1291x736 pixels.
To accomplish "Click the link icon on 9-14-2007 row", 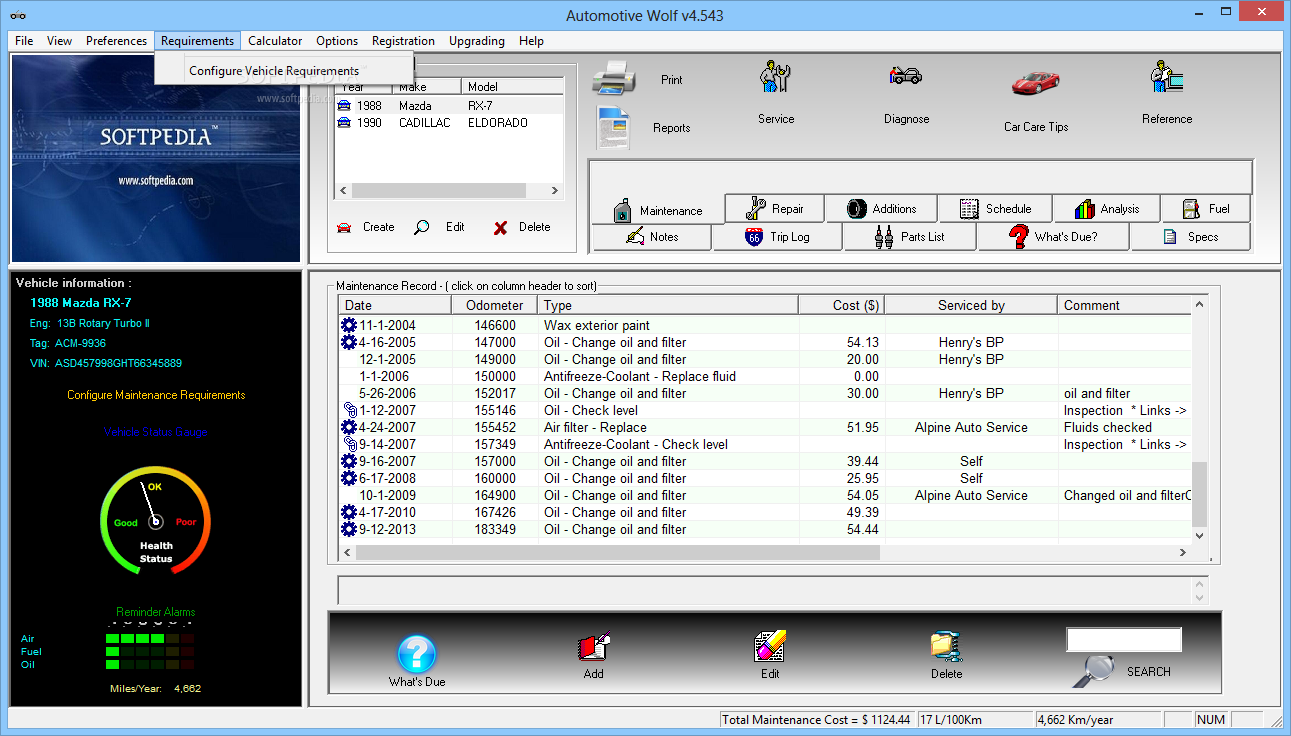I will [x=349, y=444].
